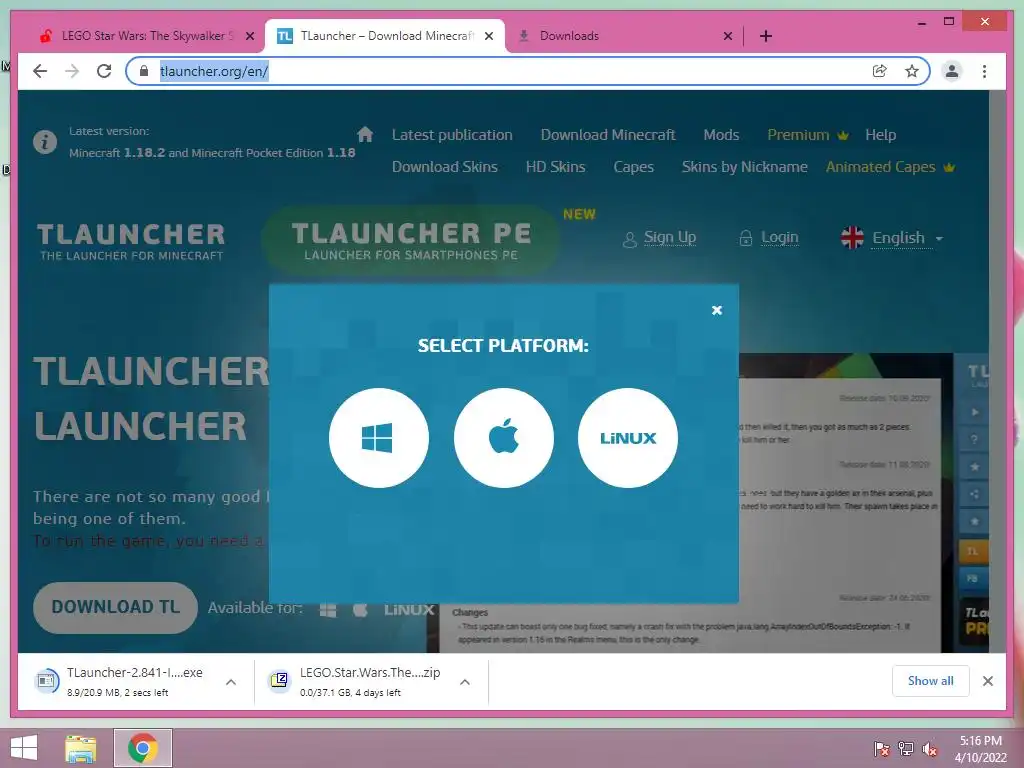Close the LEGO Star Wars tab
The height and width of the screenshot is (768, 1024).
250,37
